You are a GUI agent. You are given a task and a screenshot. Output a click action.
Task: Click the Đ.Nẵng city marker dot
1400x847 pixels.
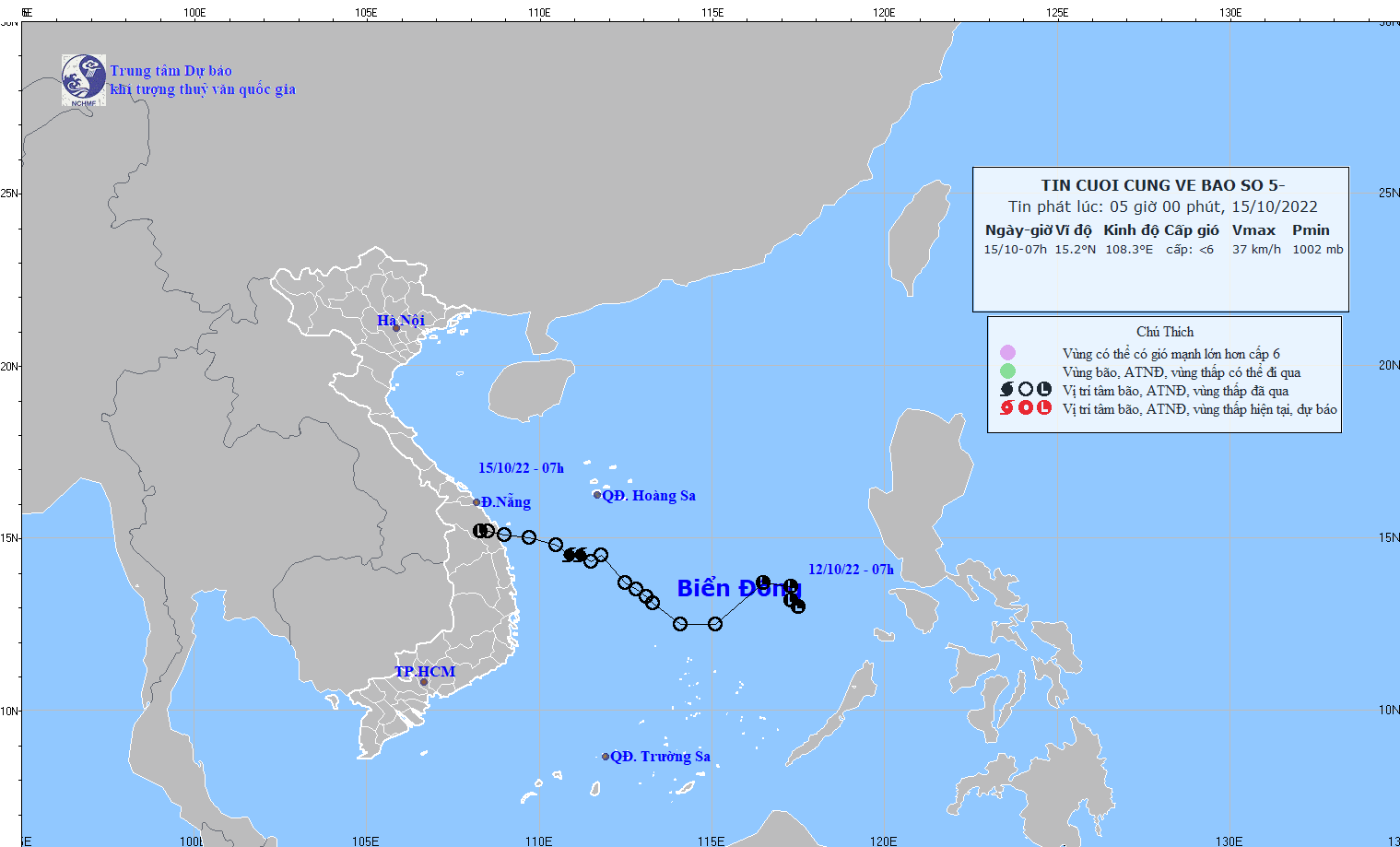(x=476, y=502)
